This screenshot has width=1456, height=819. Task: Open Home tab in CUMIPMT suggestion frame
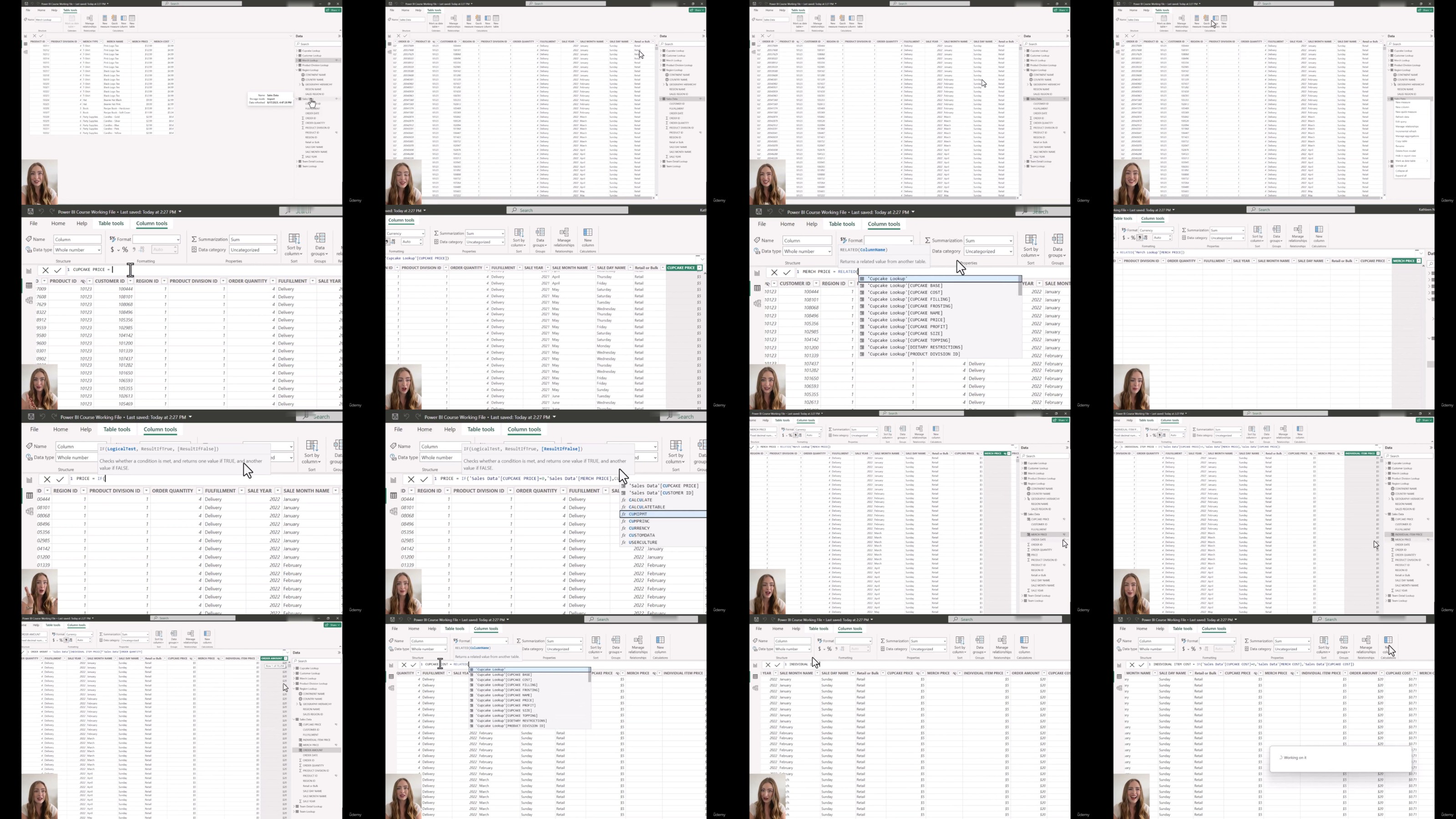point(424,430)
